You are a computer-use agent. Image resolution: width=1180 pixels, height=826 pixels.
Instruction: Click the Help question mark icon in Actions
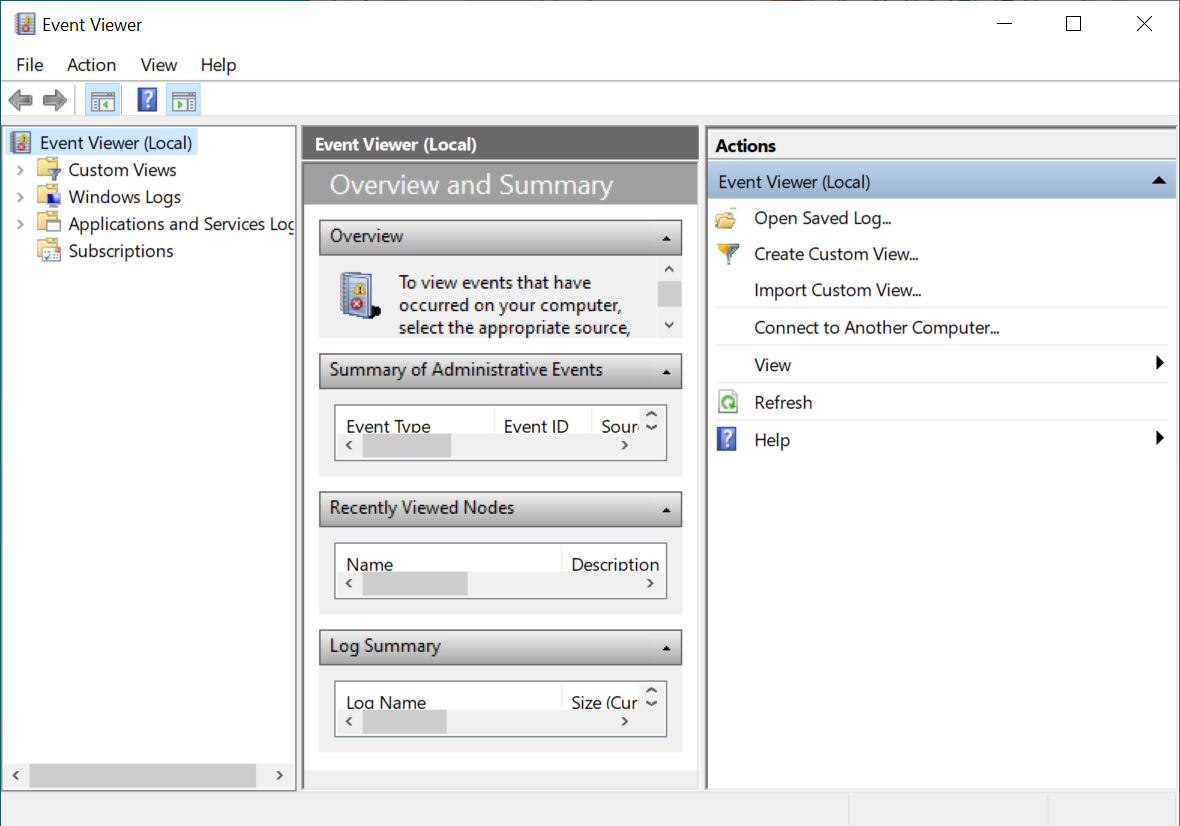tap(727, 439)
